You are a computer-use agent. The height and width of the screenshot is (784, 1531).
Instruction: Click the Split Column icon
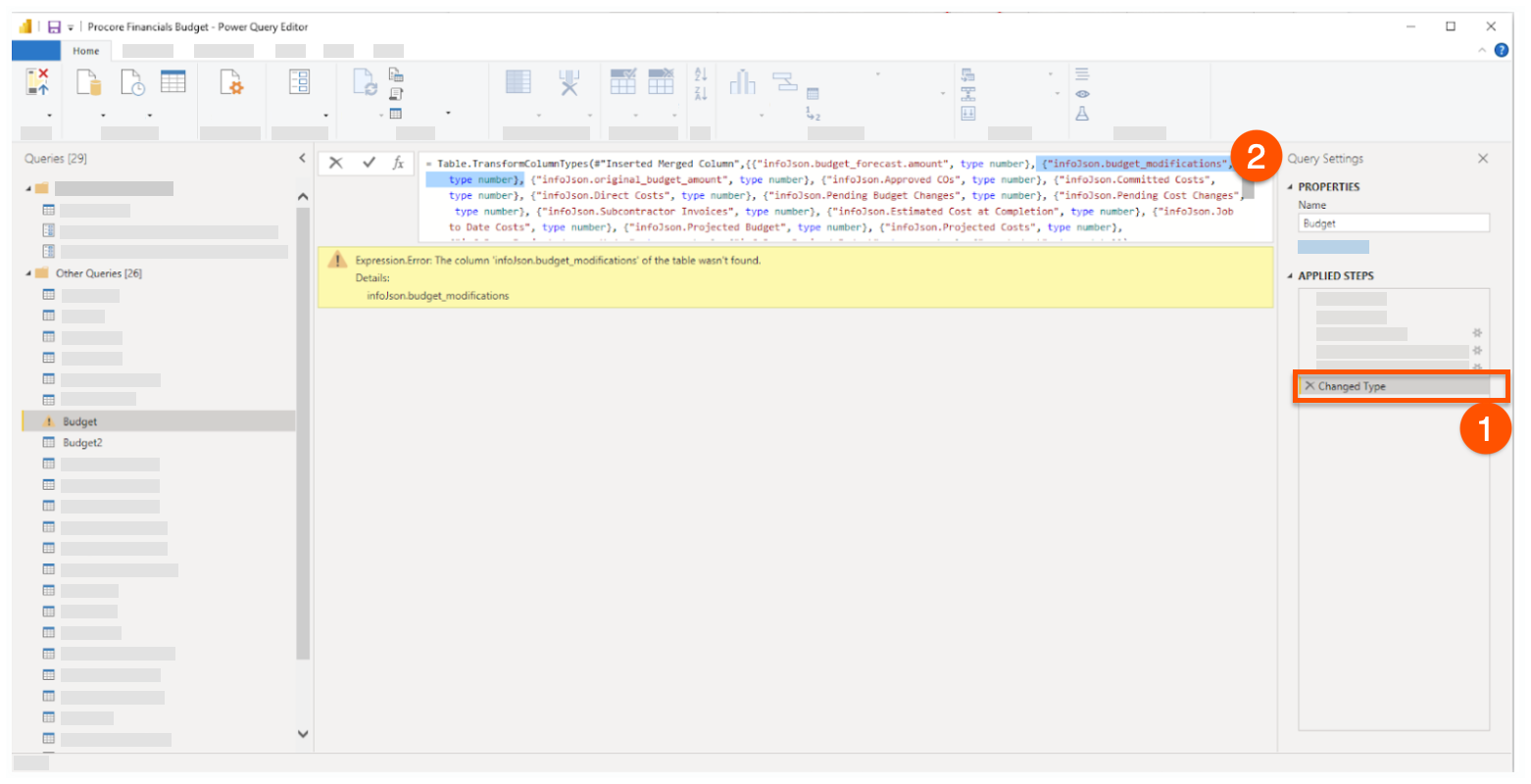pos(743,82)
